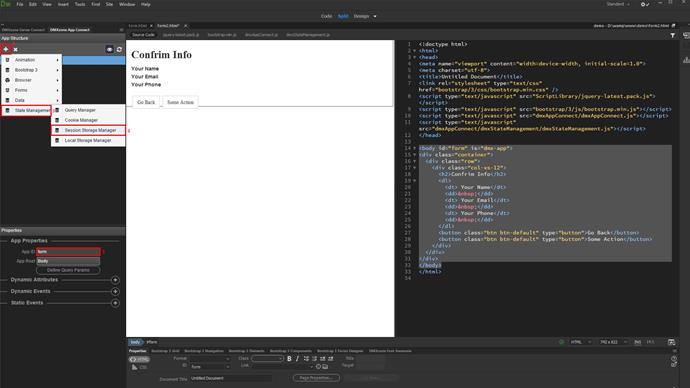Image resolution: width=690 pixels, height=388 pixels.
Task: Click the Animation menu item icon
Action: [x=7, y=60]
